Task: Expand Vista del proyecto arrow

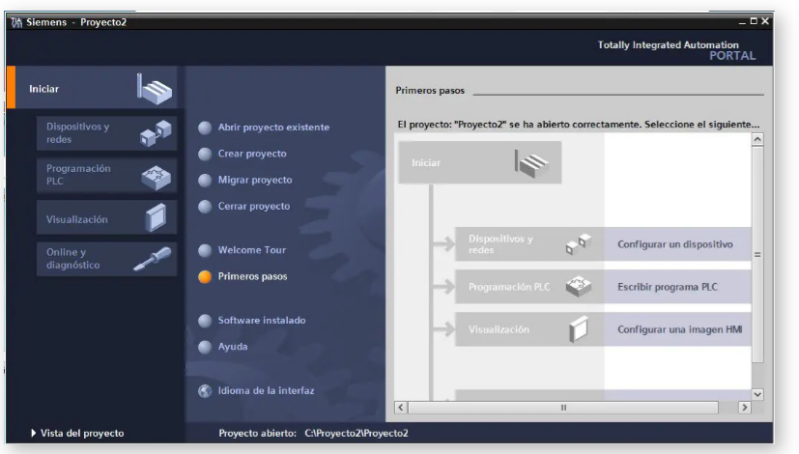Action: [33, 433]
